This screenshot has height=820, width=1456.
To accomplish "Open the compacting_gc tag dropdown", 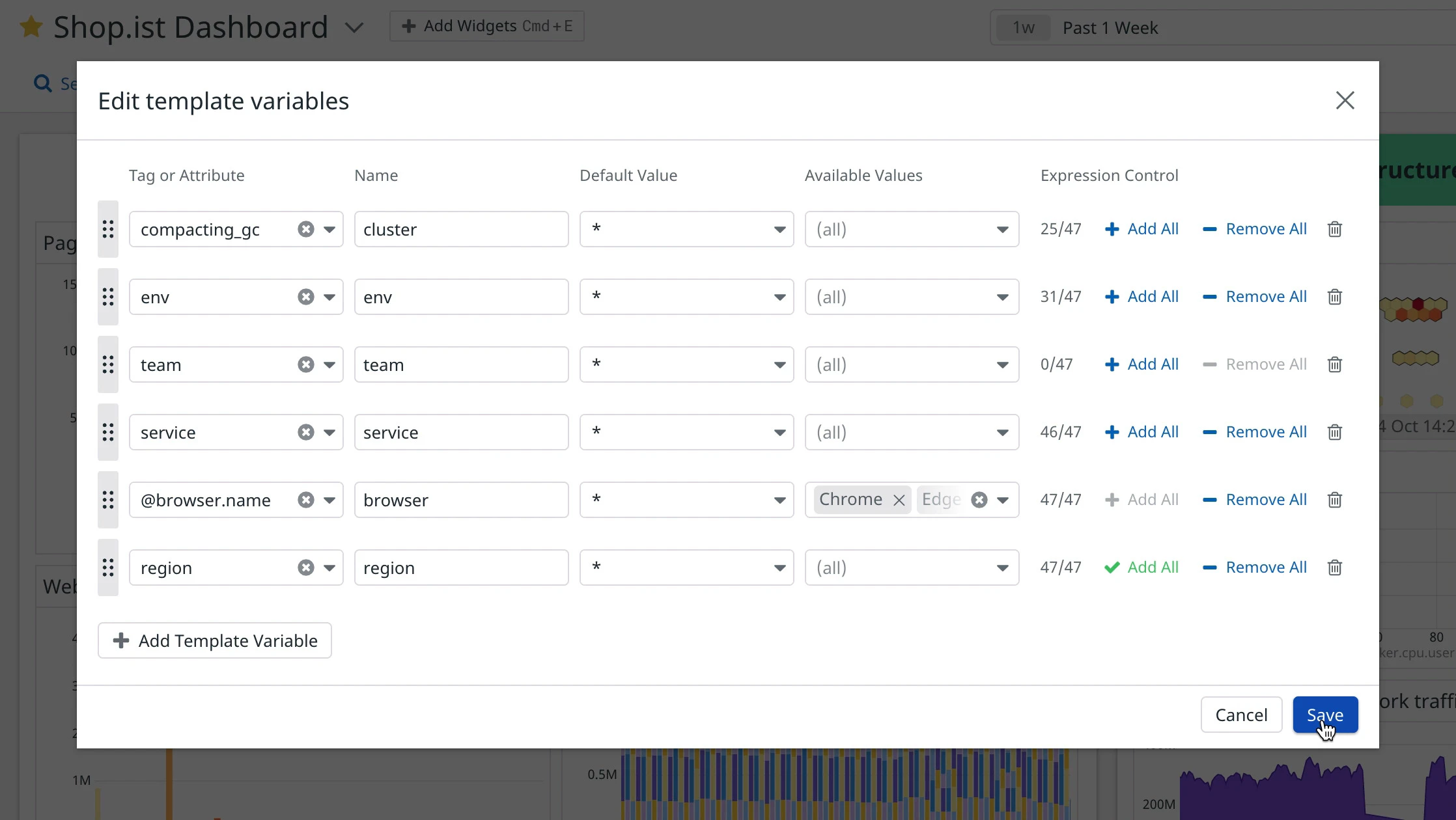I will coord(329,229).
